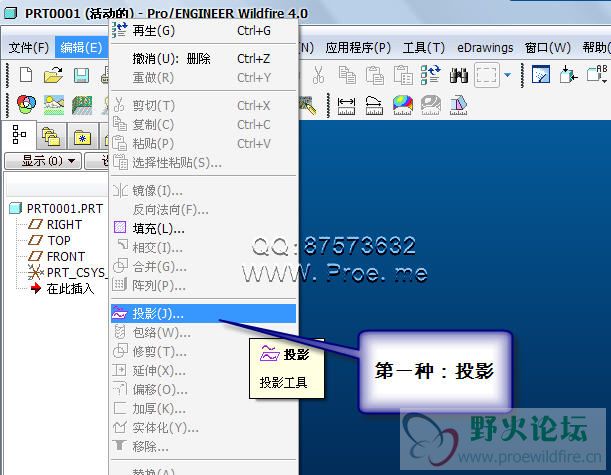The image size is (611, 475).
Task: Click the color circles appearance icon
Action: 26,104
